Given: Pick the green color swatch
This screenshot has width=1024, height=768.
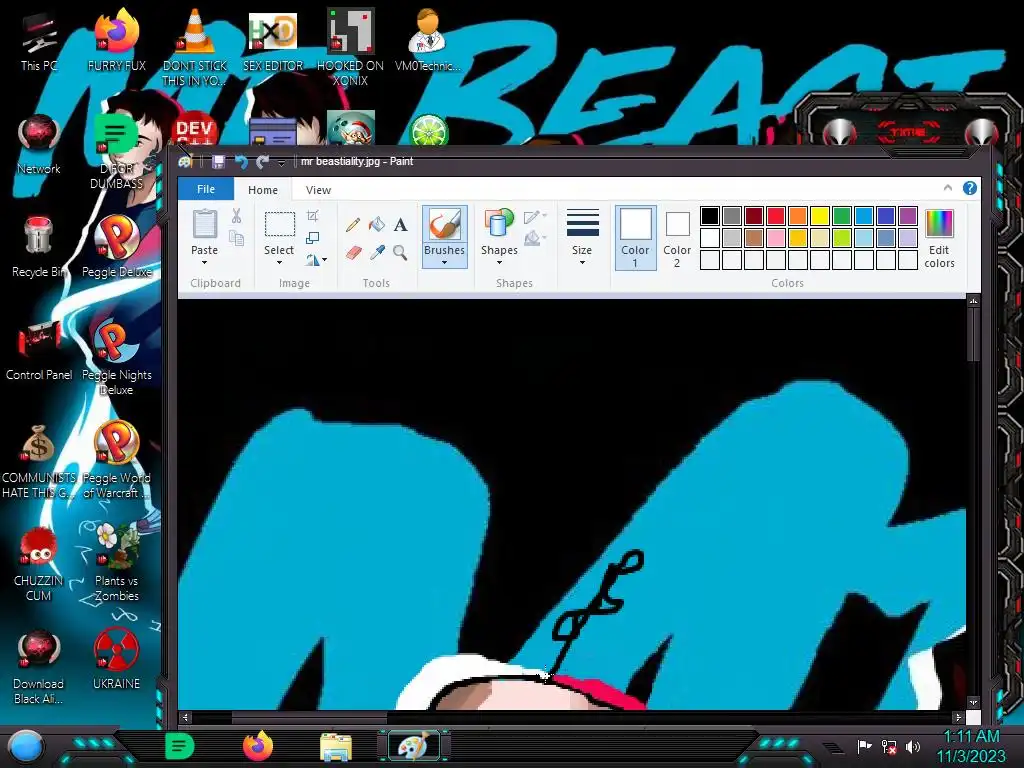Looking at the screenshot, I should [x=842, y=216].
